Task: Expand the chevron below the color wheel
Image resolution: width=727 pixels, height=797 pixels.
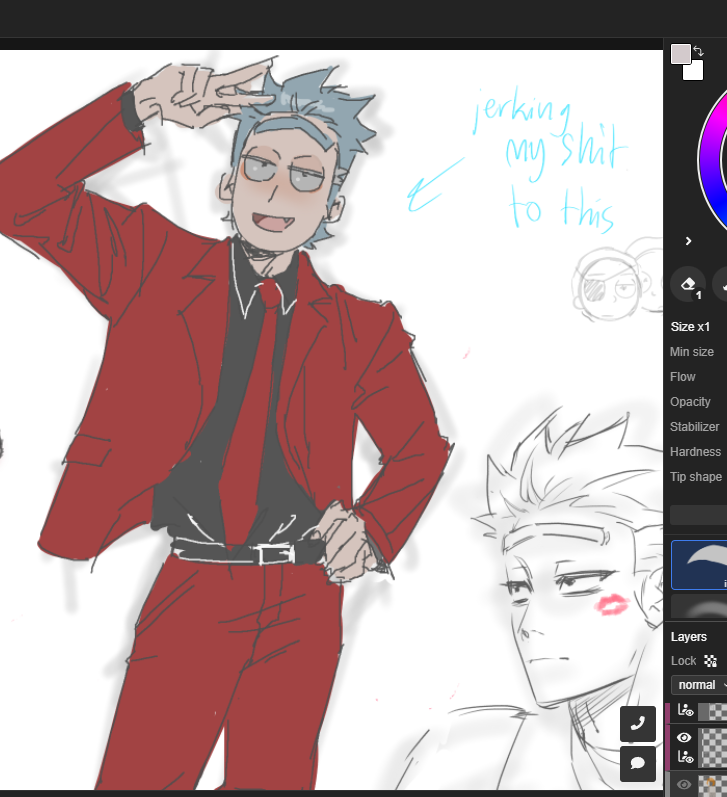Action: (688, 241)
